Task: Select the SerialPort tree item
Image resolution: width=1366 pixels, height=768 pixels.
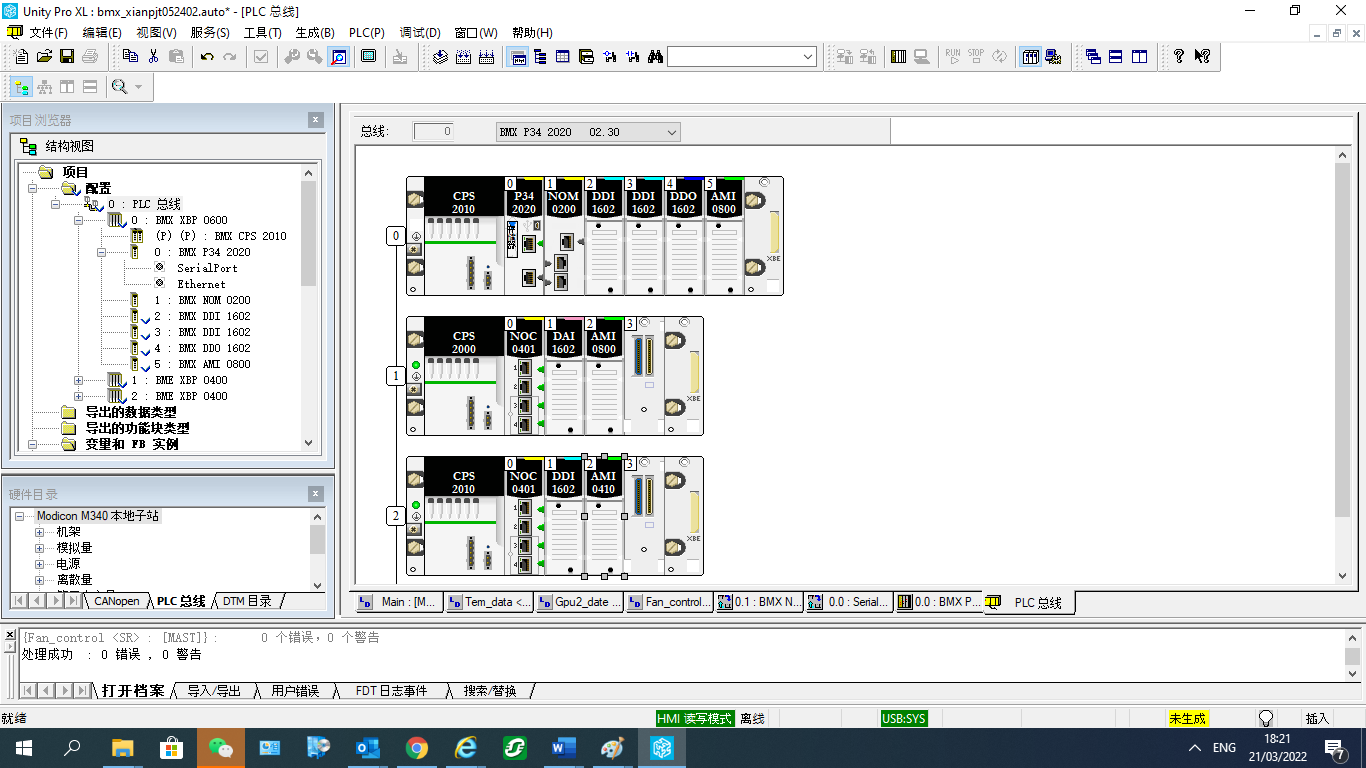Action: pos(207,268)
